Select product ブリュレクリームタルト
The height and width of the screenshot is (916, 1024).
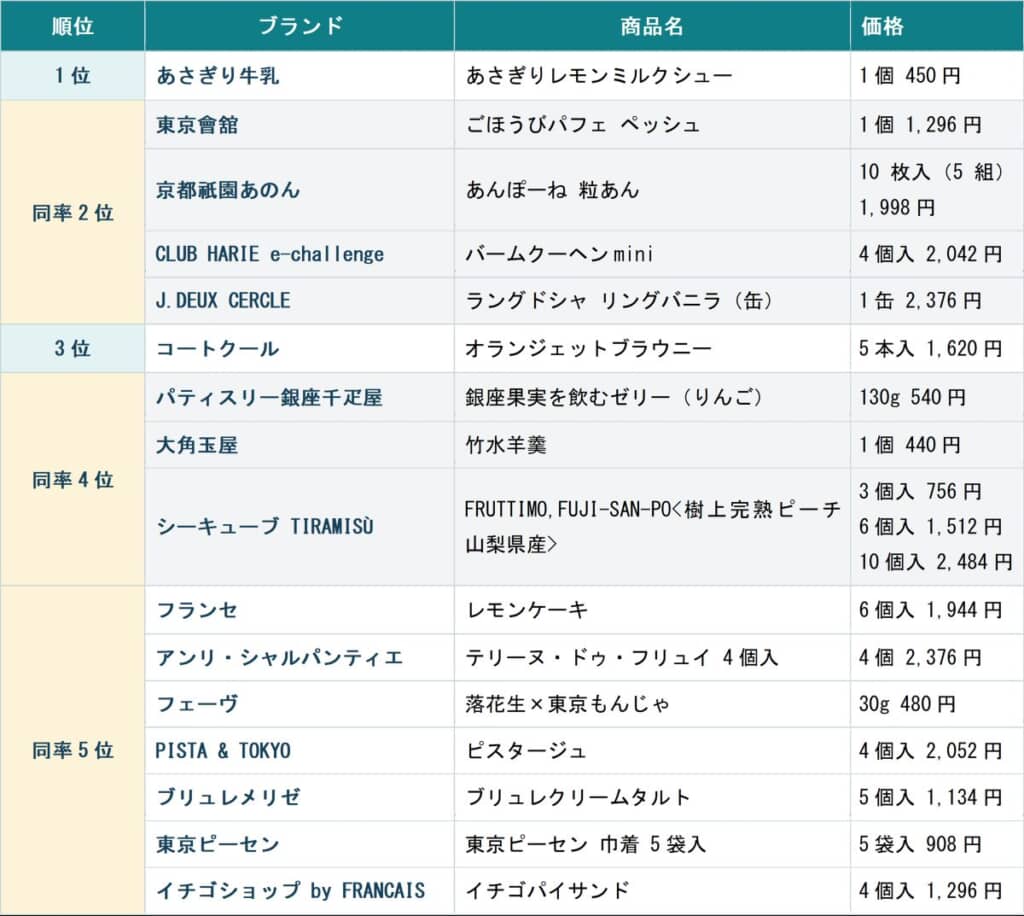click(x=578, y=797)
